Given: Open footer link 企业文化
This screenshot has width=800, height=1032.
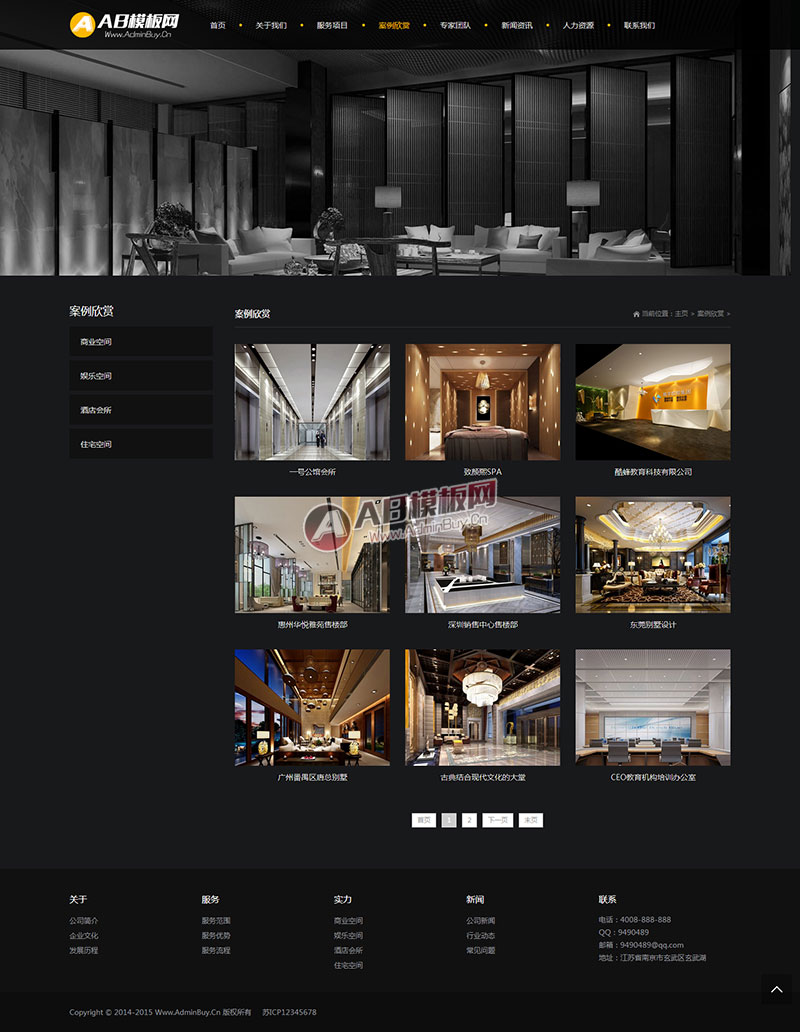Looking at the screenshot, I should [x=84, y=935].
